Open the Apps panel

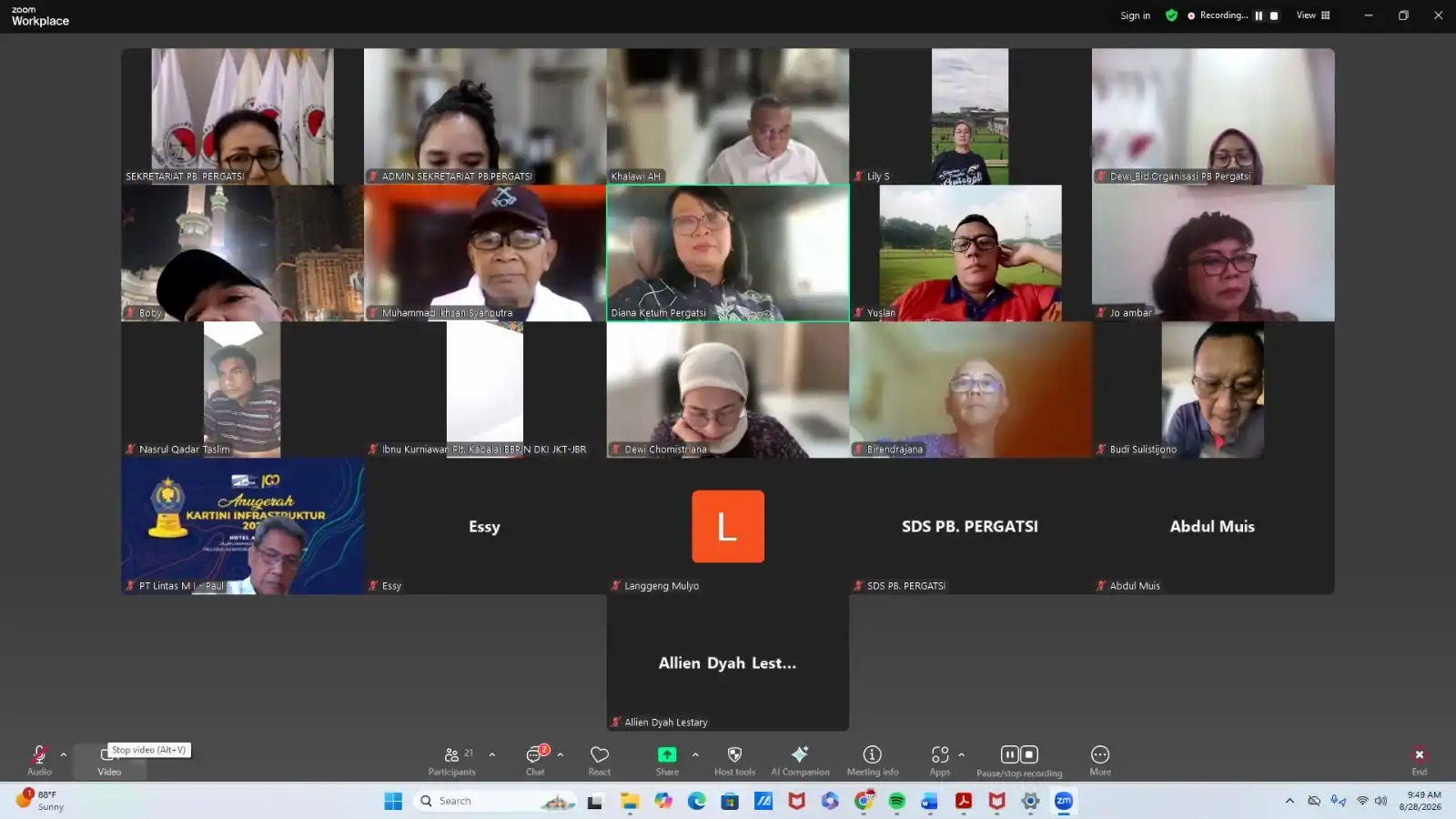coord(940,760)
